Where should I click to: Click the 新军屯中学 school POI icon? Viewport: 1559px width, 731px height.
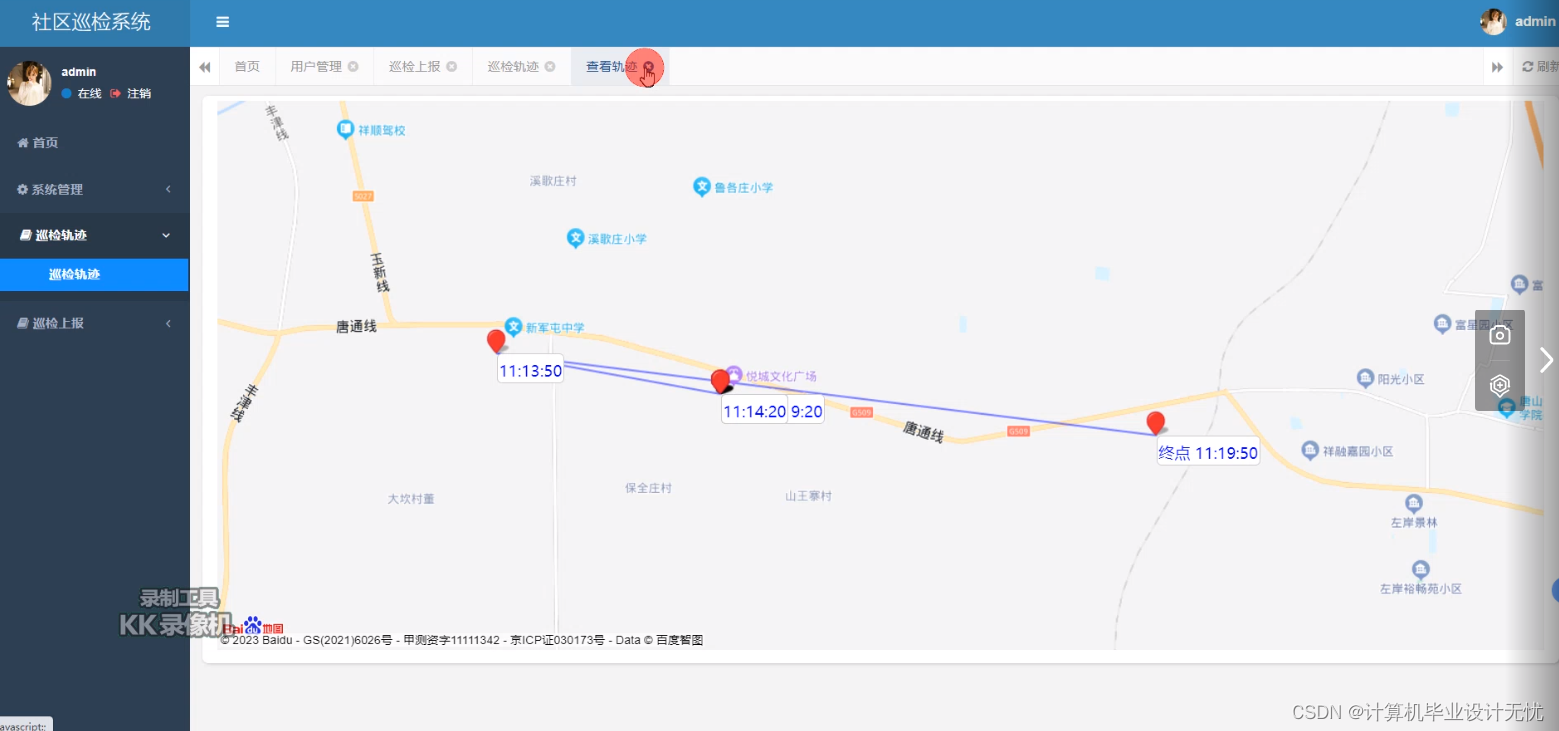(x=513, y=327)
